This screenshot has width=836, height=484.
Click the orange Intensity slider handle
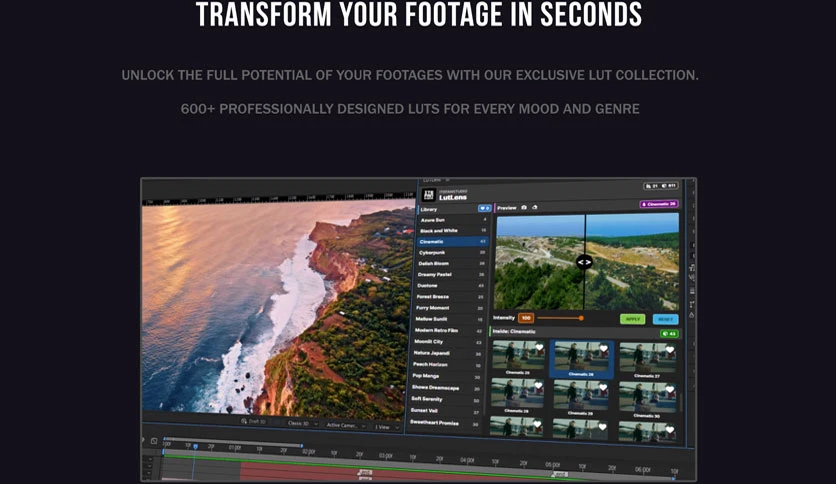(581, 318)
